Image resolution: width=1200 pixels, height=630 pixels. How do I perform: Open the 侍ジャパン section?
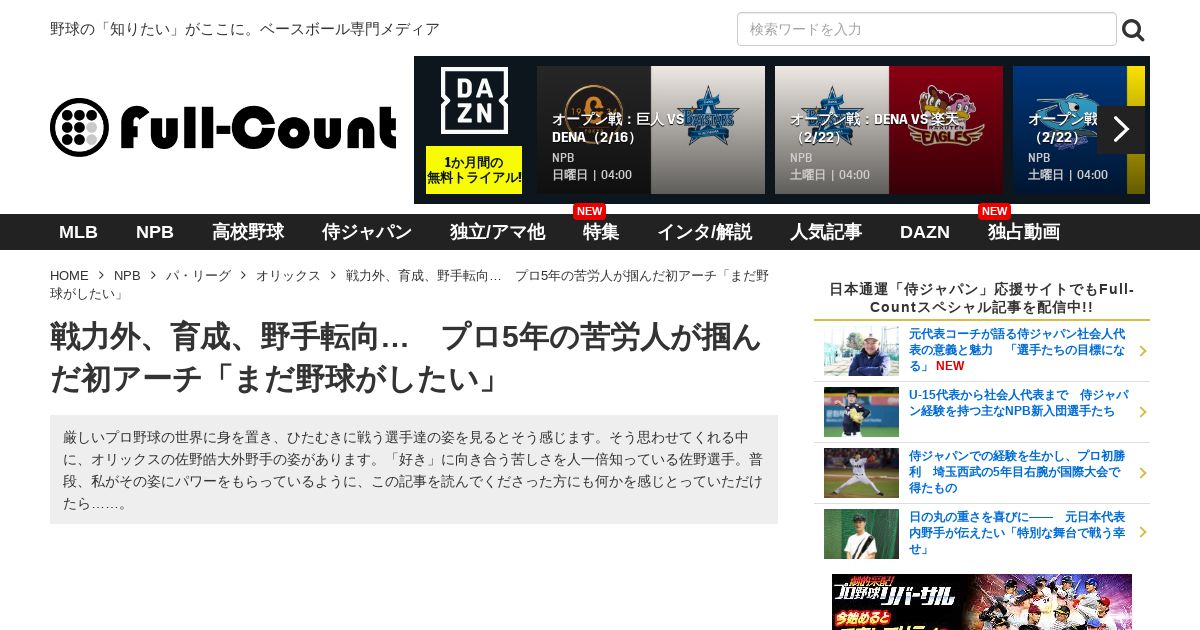pos(367,232)
